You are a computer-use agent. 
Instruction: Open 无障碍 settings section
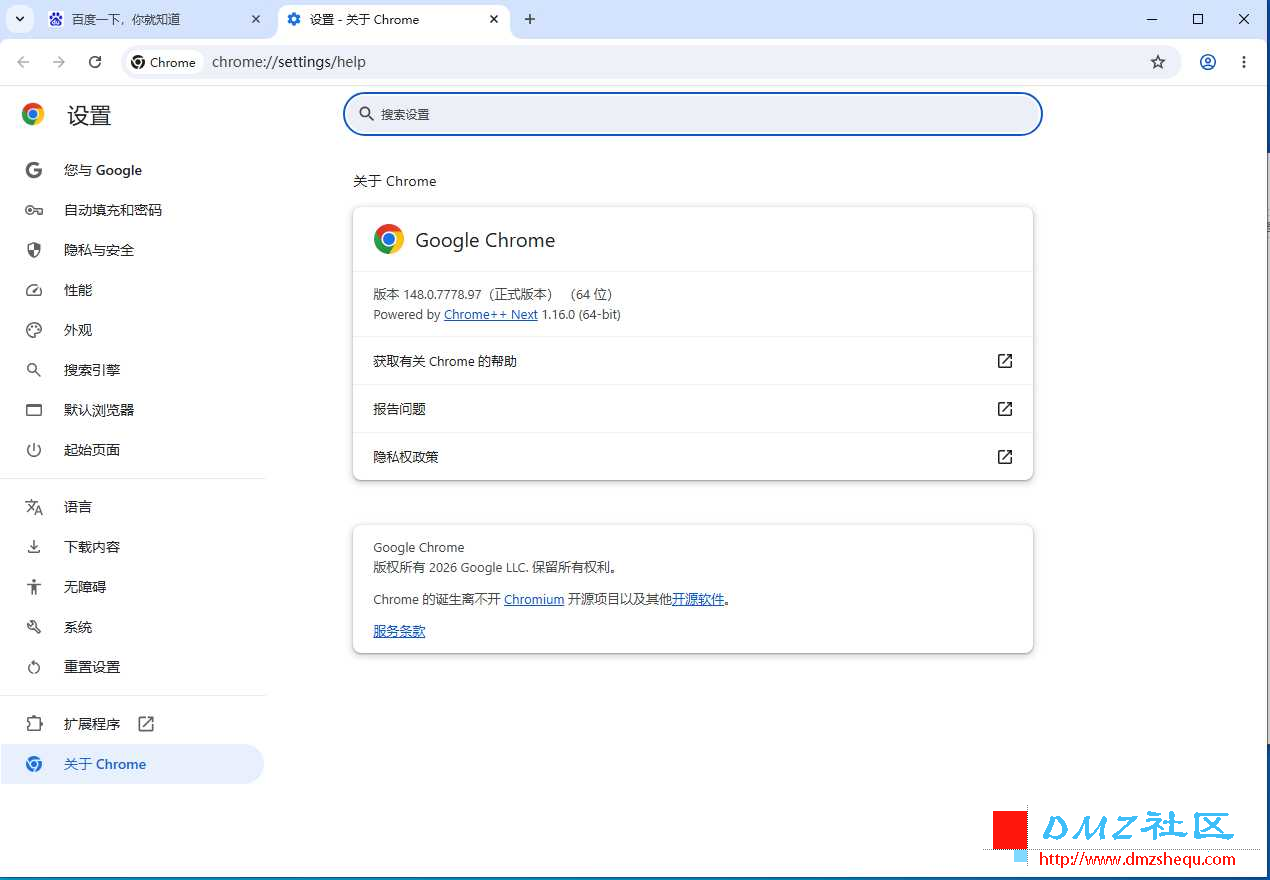(x=132, y=587)
